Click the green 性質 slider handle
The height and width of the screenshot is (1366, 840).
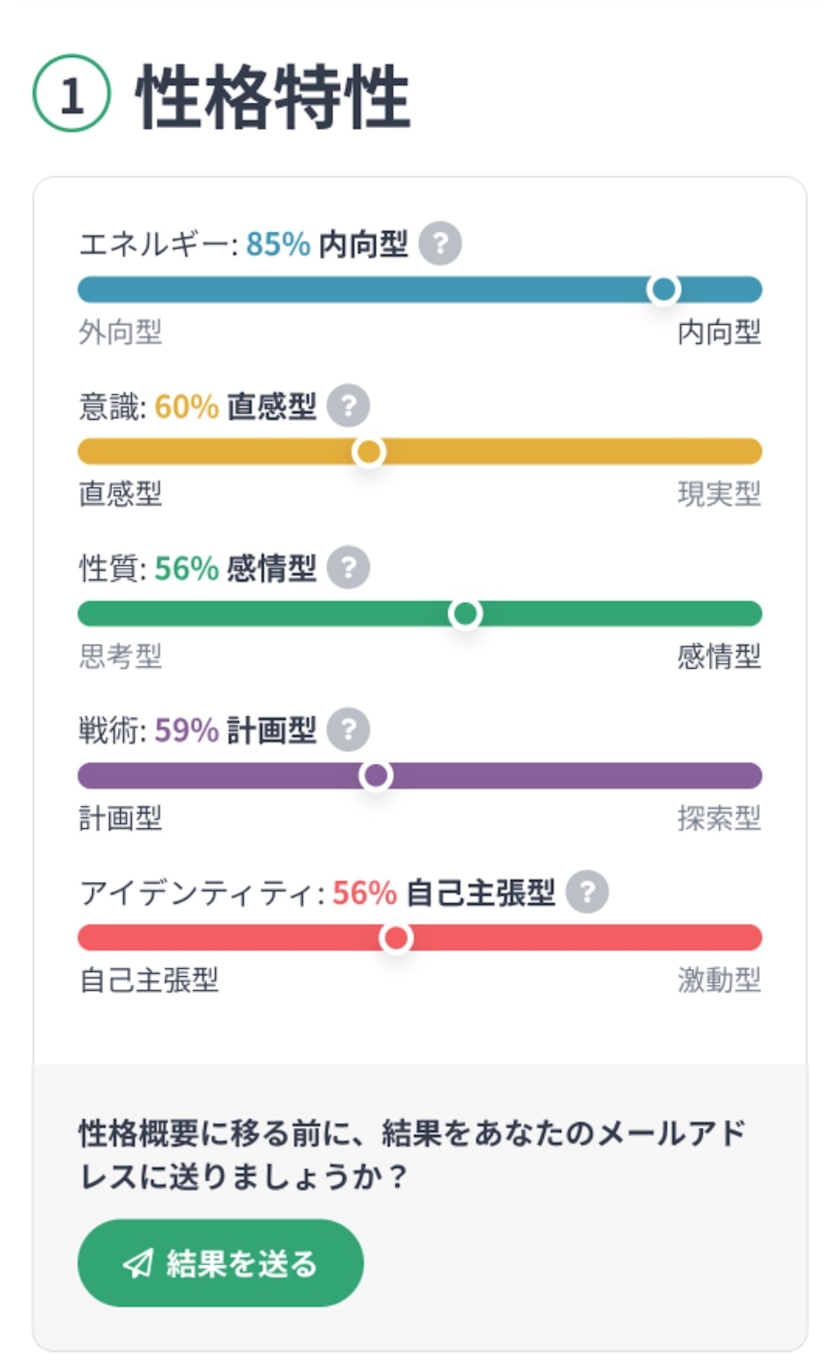[465, 614]
